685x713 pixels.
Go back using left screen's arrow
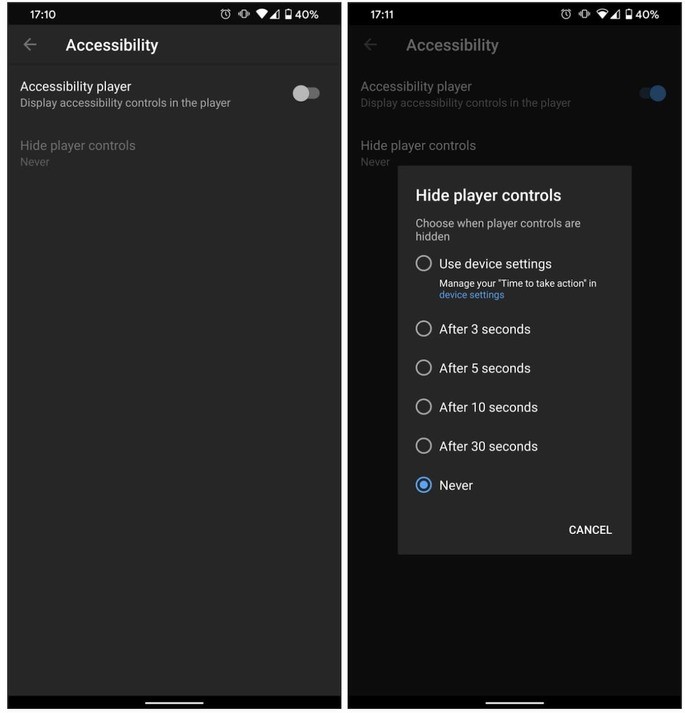[x=30, y=45]
